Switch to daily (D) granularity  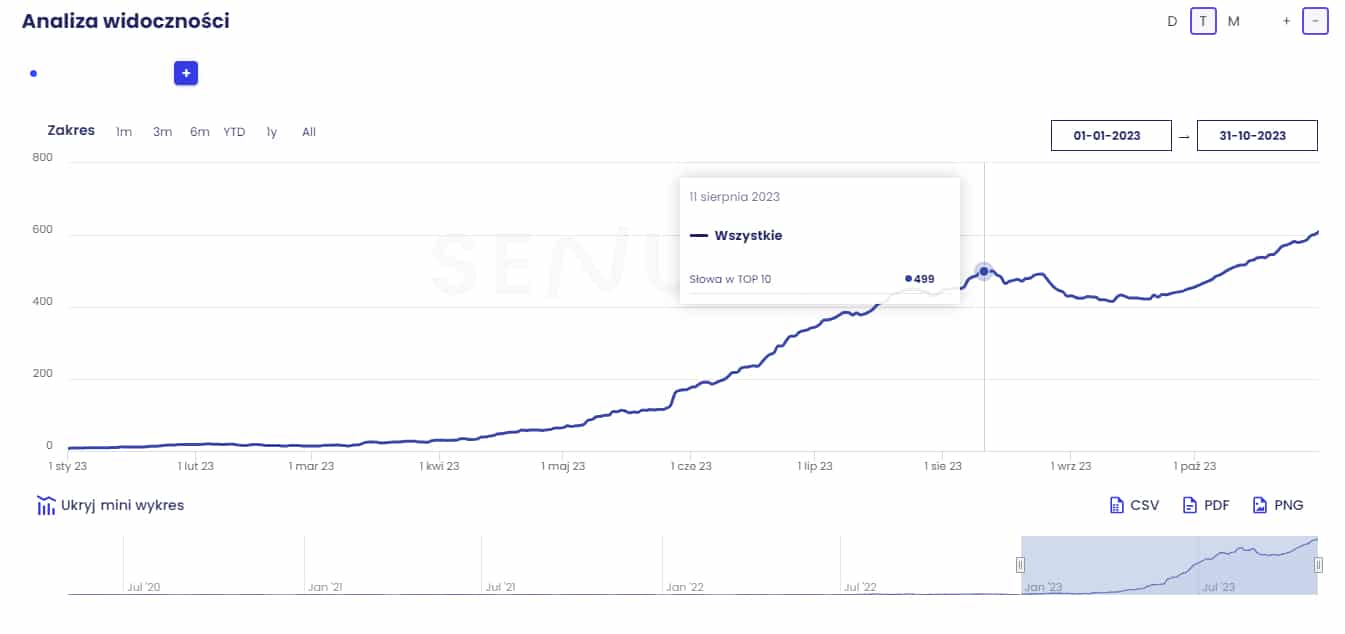click(1172, 21)
